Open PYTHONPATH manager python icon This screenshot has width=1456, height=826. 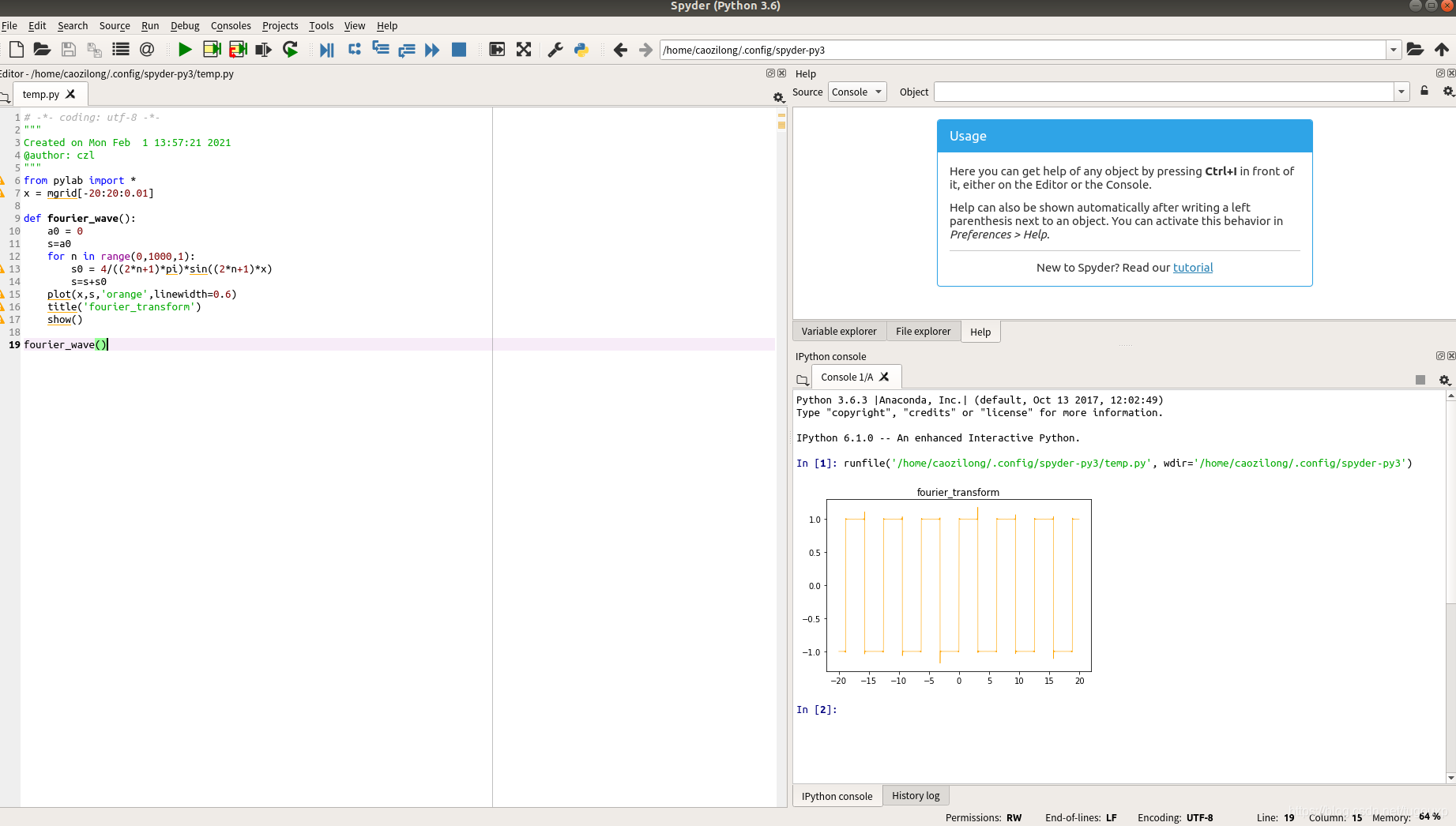click(581, 50)
